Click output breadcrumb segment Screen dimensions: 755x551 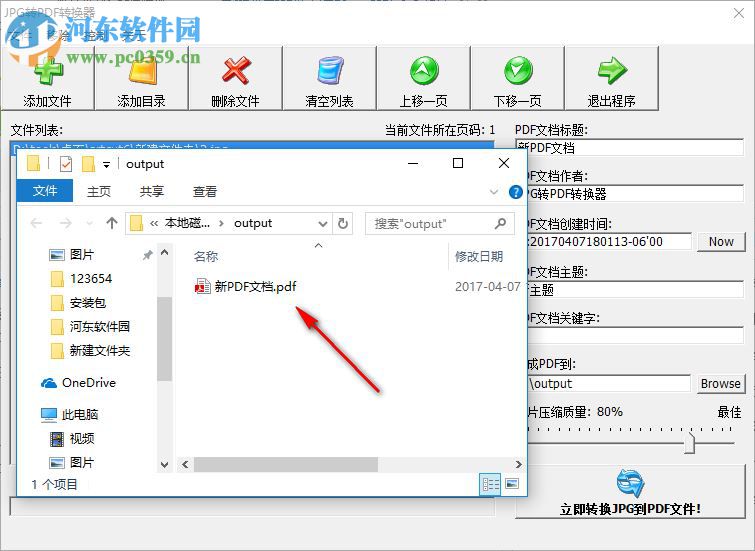(253, 223)
